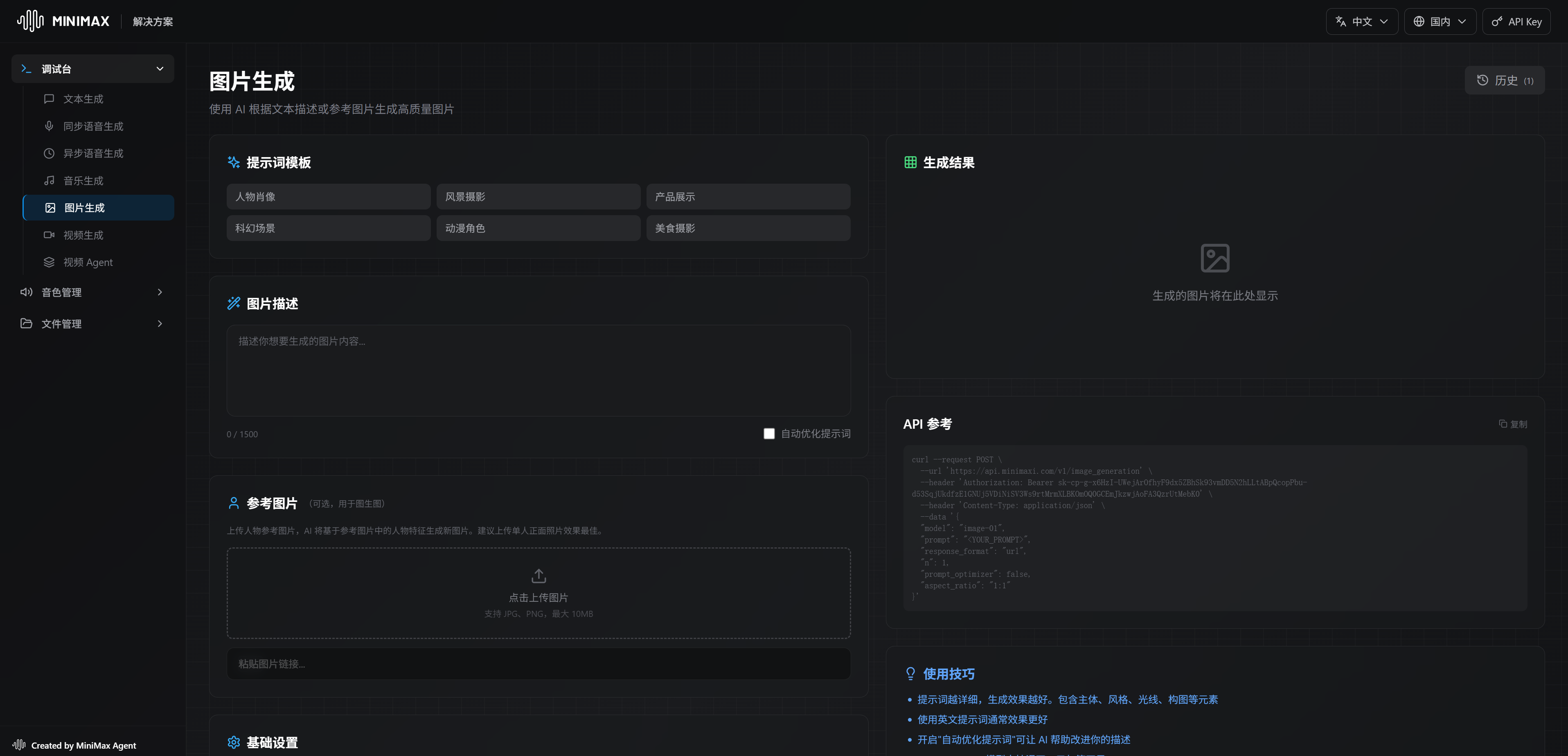The image size is (1568, 756).
Task: Click the Created by MiniMax Agent link
Action: coord(83,745)
